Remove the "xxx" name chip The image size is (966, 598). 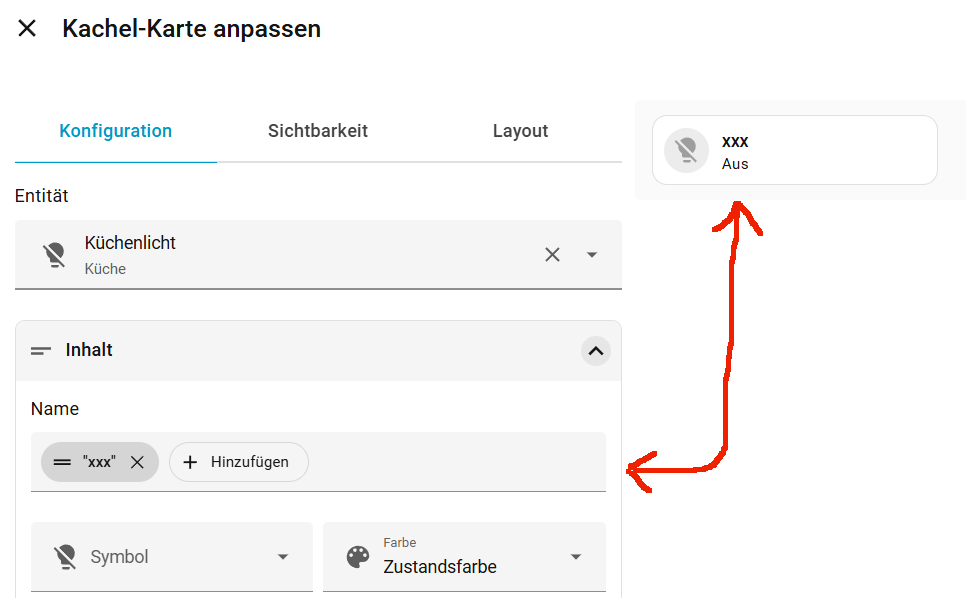(137, 463)
